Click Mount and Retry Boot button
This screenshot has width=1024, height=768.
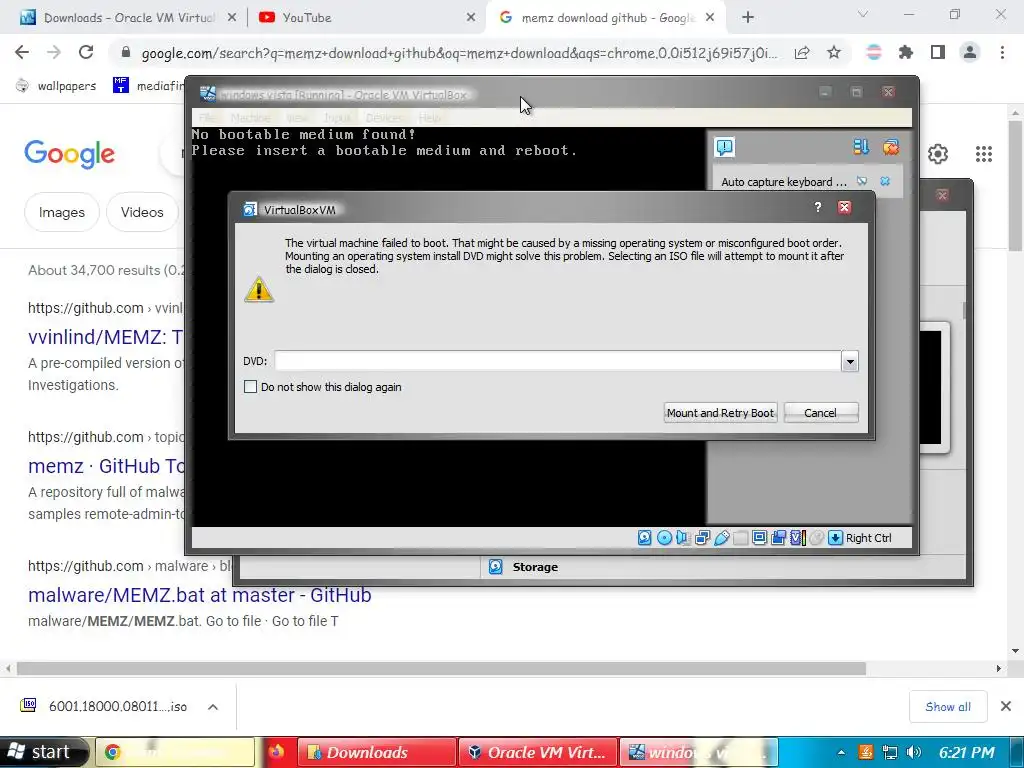click(x=720, y=413)
